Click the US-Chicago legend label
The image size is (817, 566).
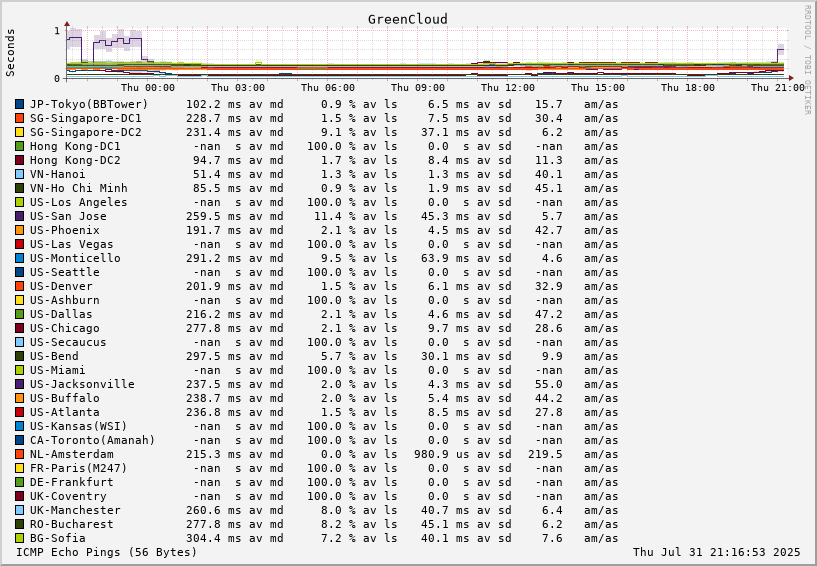[x=65, y=328]
